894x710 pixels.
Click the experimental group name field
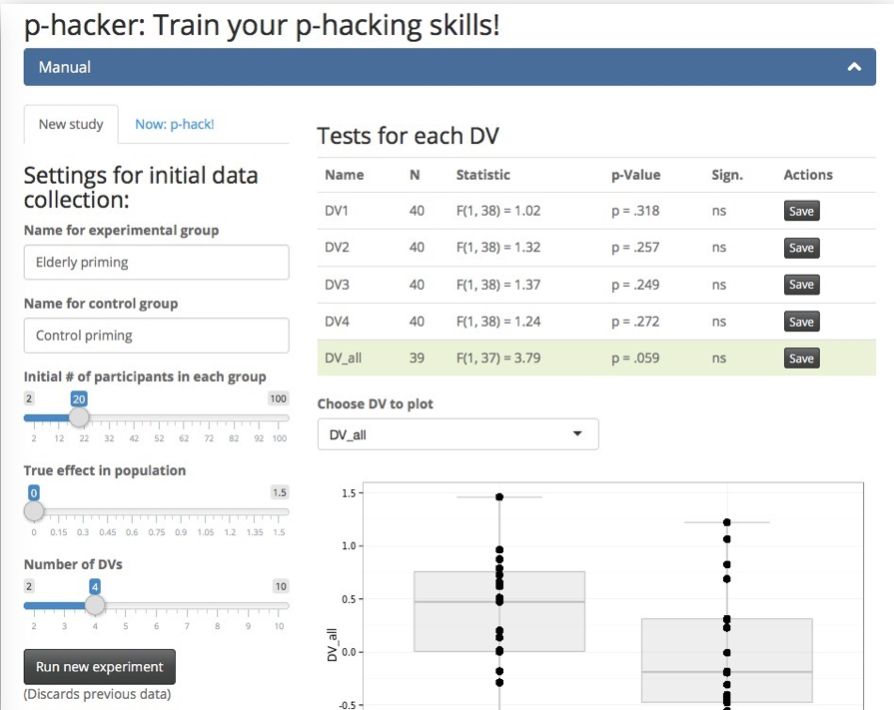156,263
